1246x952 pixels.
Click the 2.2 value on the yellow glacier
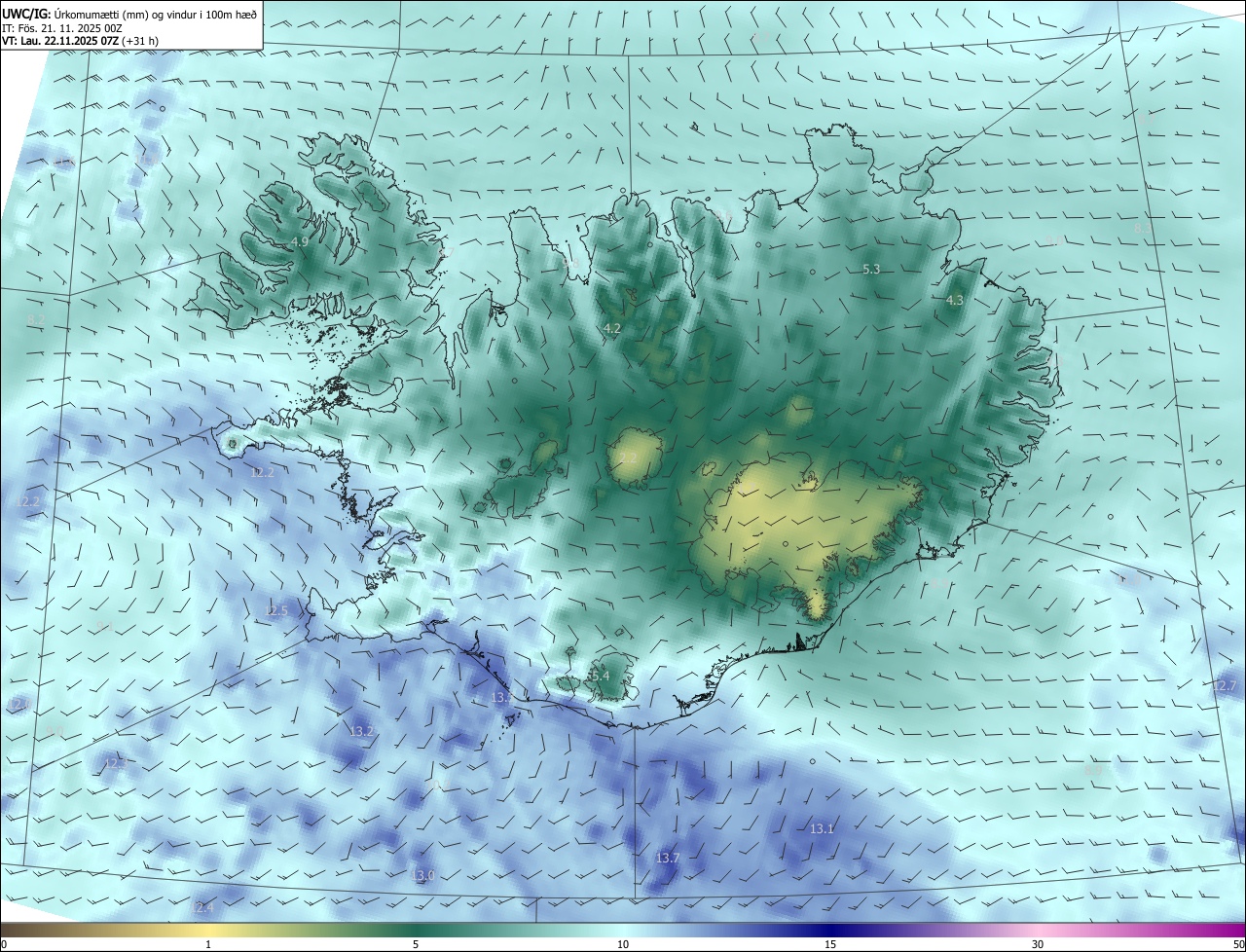628,458
